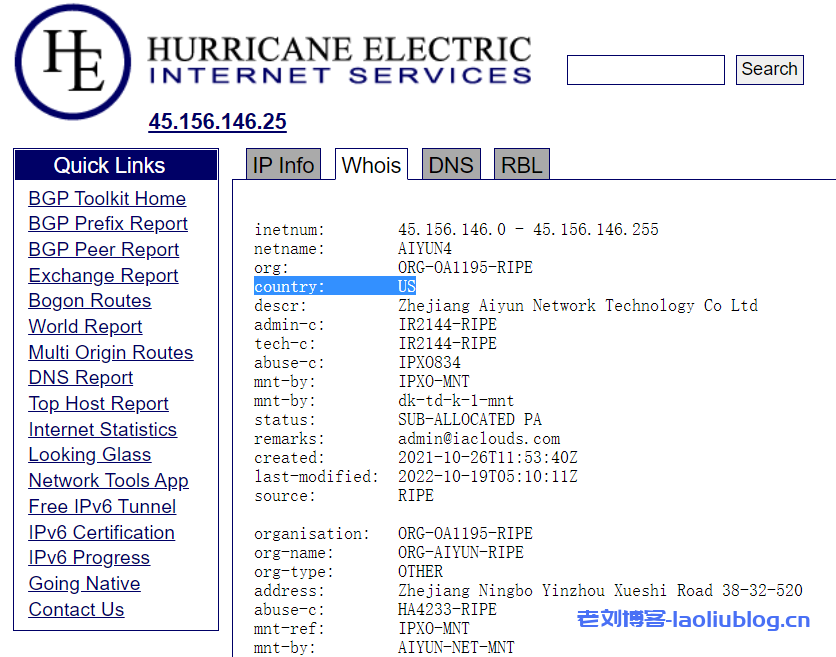
Task: Open the DNS tab
Action: (450, 165)
